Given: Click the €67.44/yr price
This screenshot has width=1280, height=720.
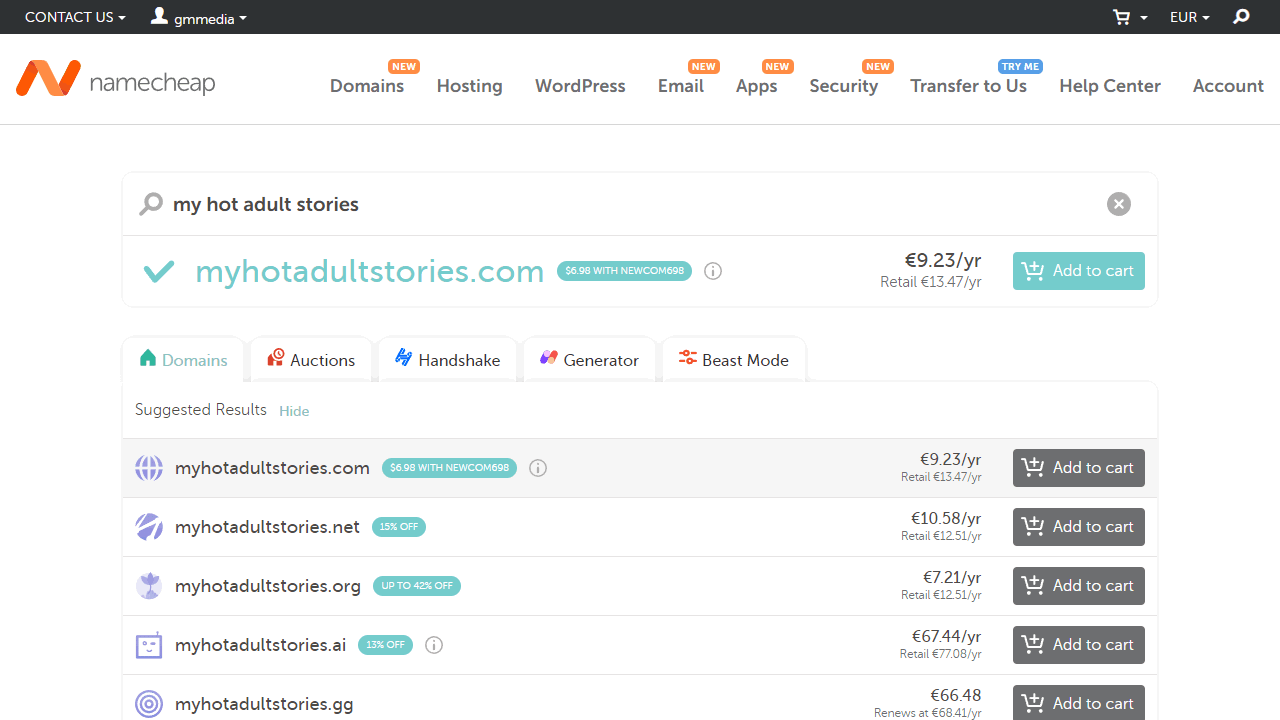Looking at the screenshot, I should point(946,636).
